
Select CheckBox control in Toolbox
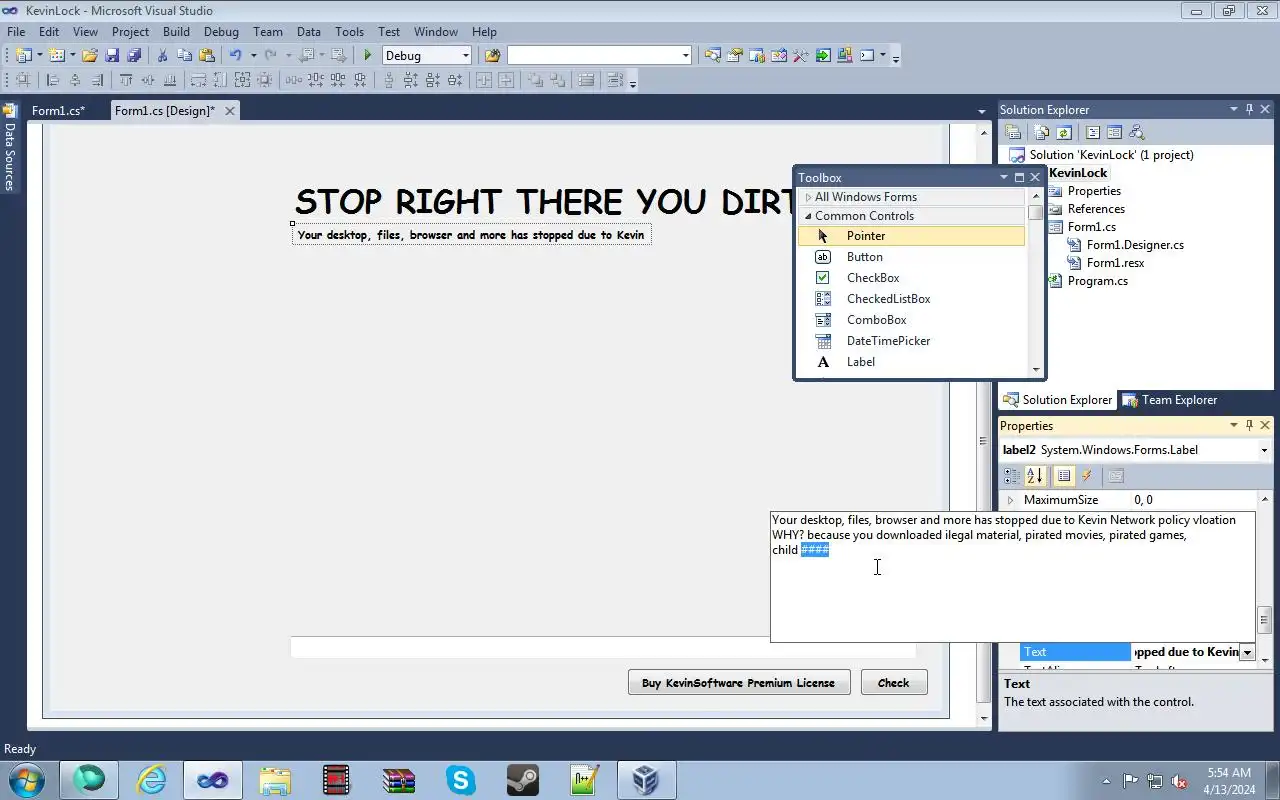(x=911, y=278)
